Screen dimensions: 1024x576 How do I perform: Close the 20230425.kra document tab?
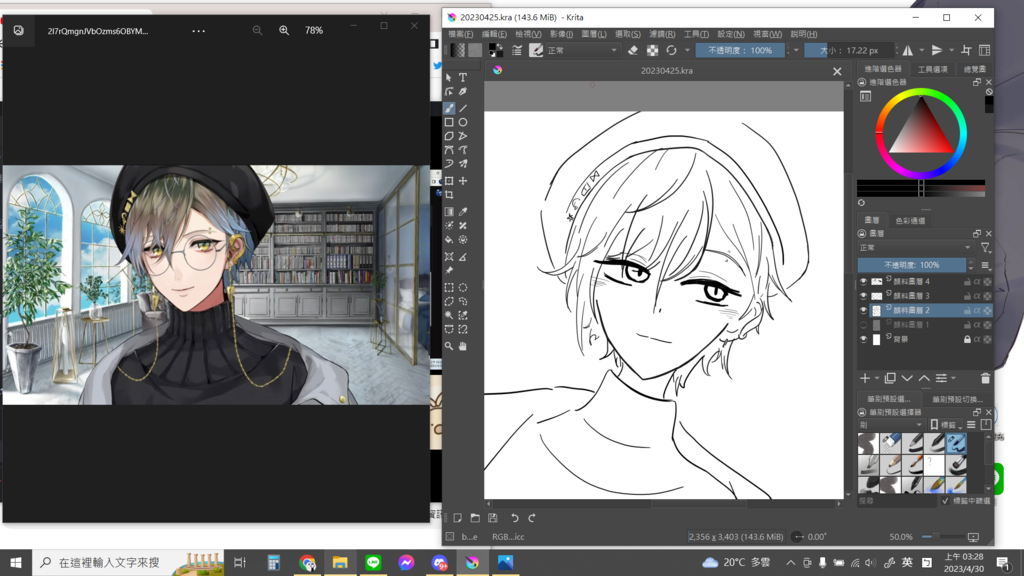837,71
